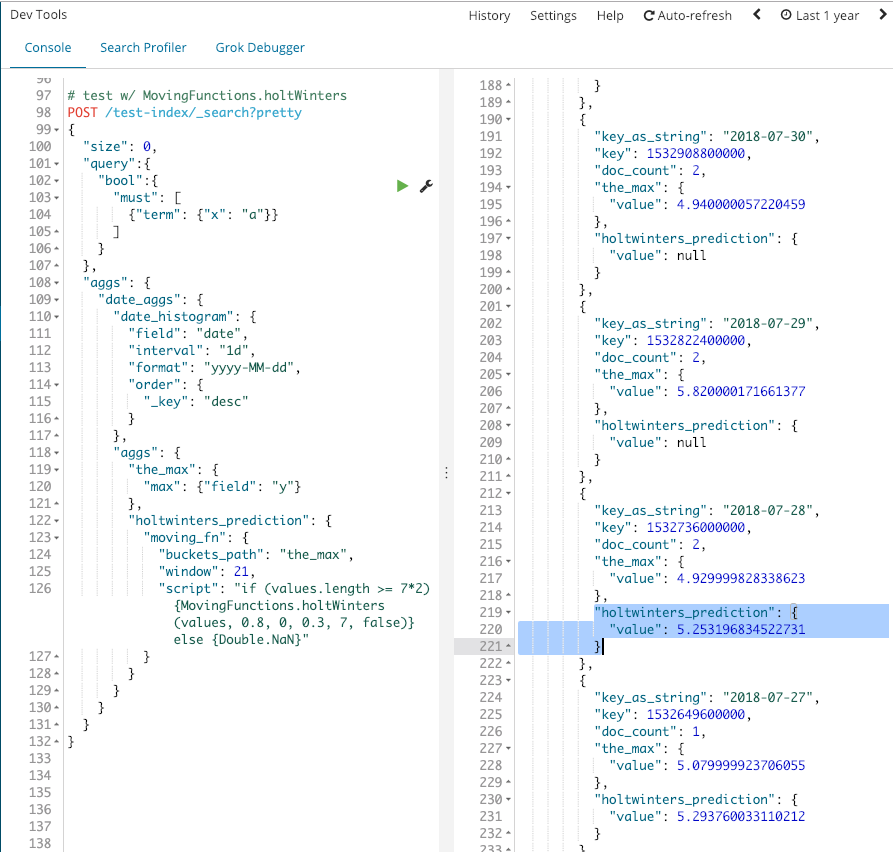Open the Last 1 year time picker
This screenshot has height=852, width=893.
coord(819,16)
